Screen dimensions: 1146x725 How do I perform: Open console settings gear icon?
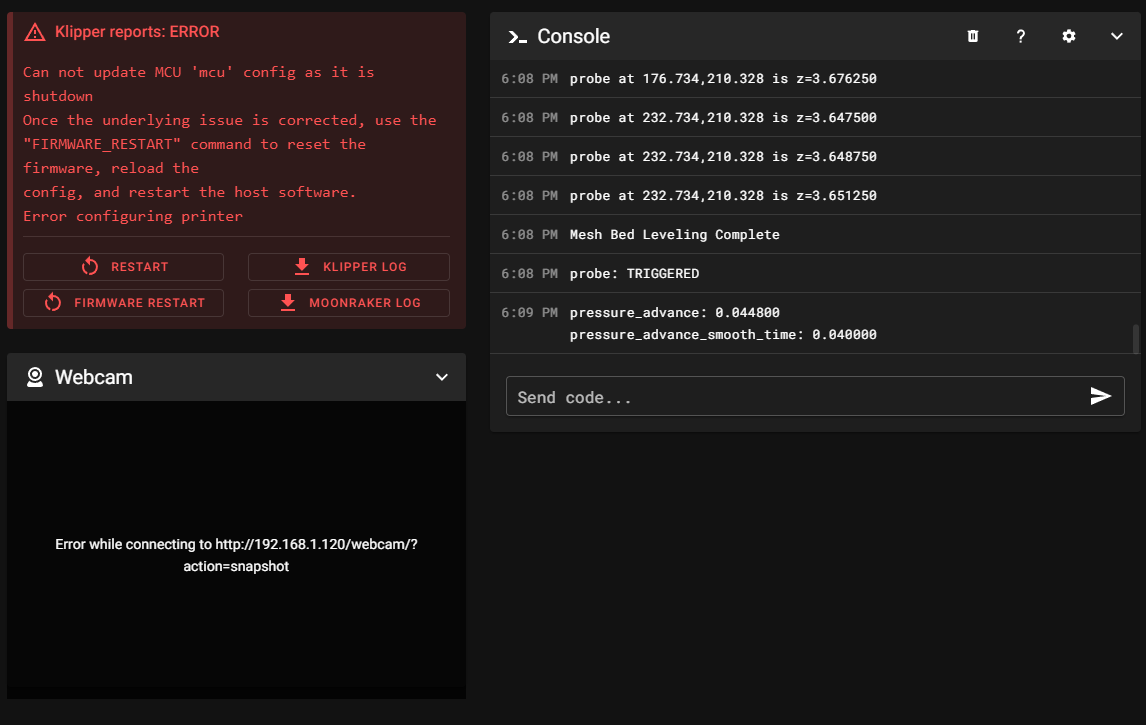(x=1069, y=36)
